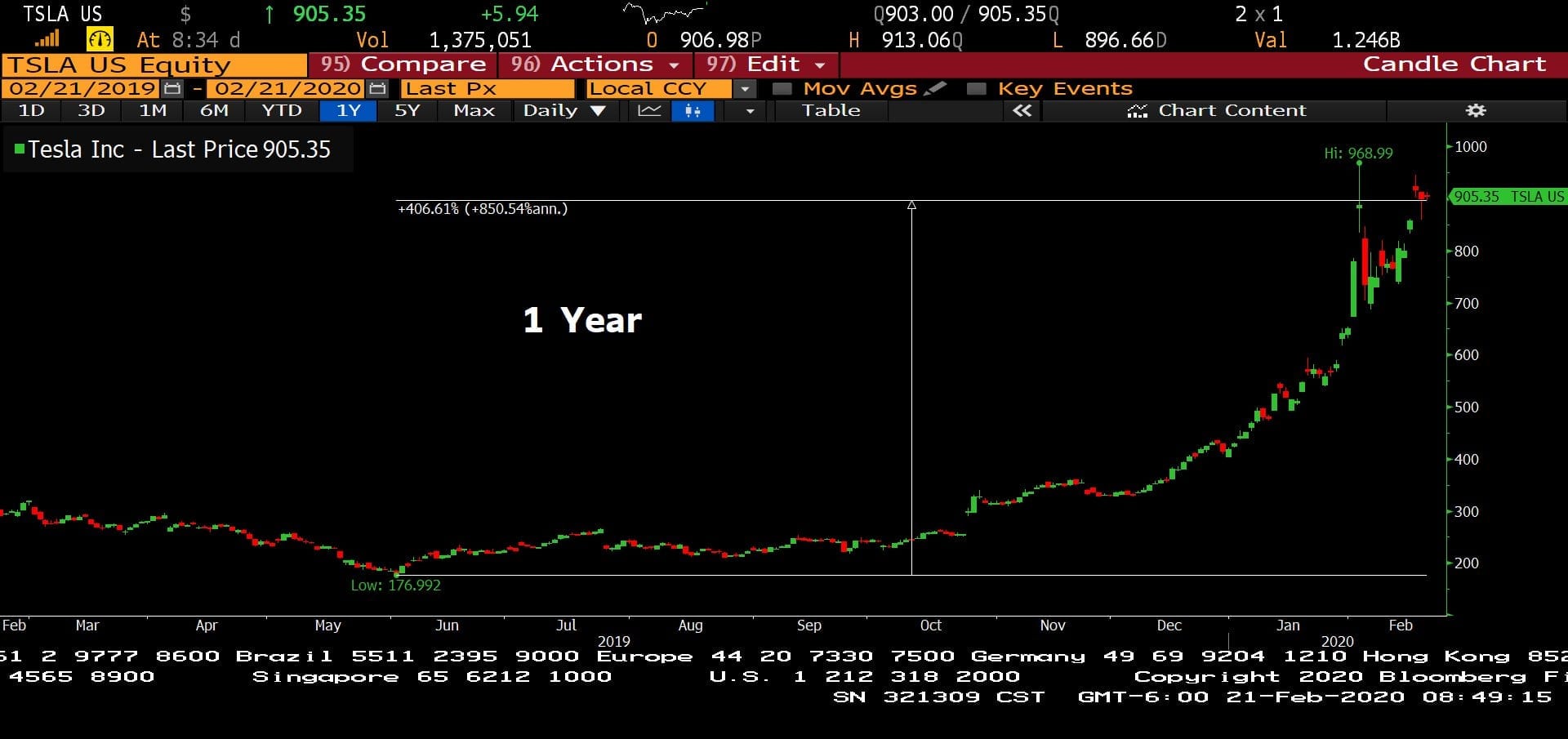Click the green Tesla Inc legend swatch
The height and width of the screenshot is (739, 1568).
click(20, 149)
